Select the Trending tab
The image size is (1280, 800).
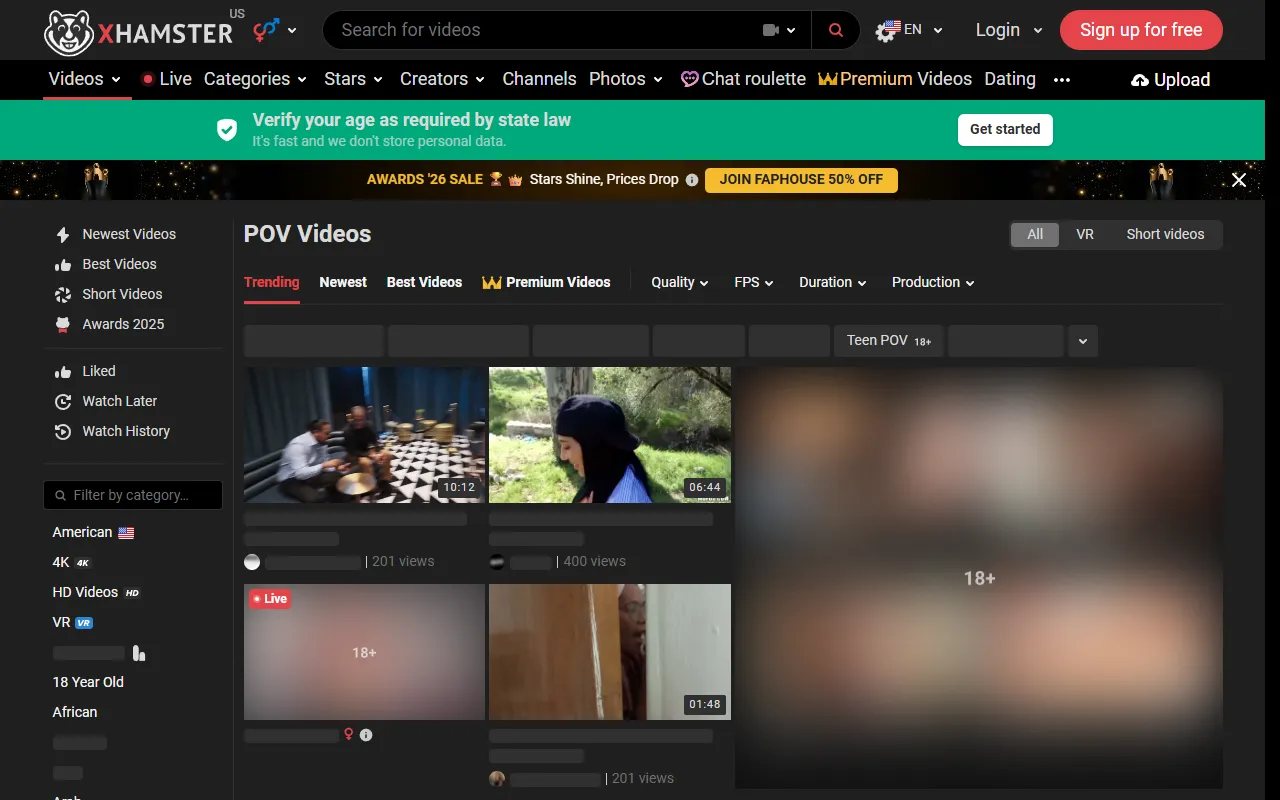(x=272, y=282)
